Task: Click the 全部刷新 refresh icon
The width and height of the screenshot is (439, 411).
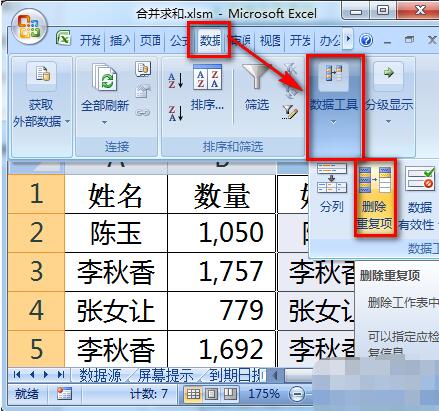Action: pyautogui.click(x=105, y=78)
